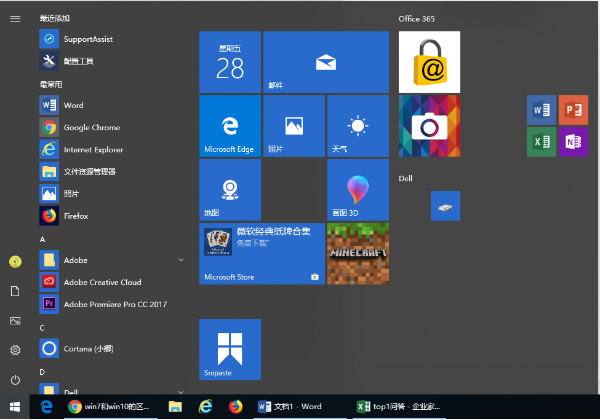
Task: Launch the PowerPoint small tile
Action: coord(573,110)
